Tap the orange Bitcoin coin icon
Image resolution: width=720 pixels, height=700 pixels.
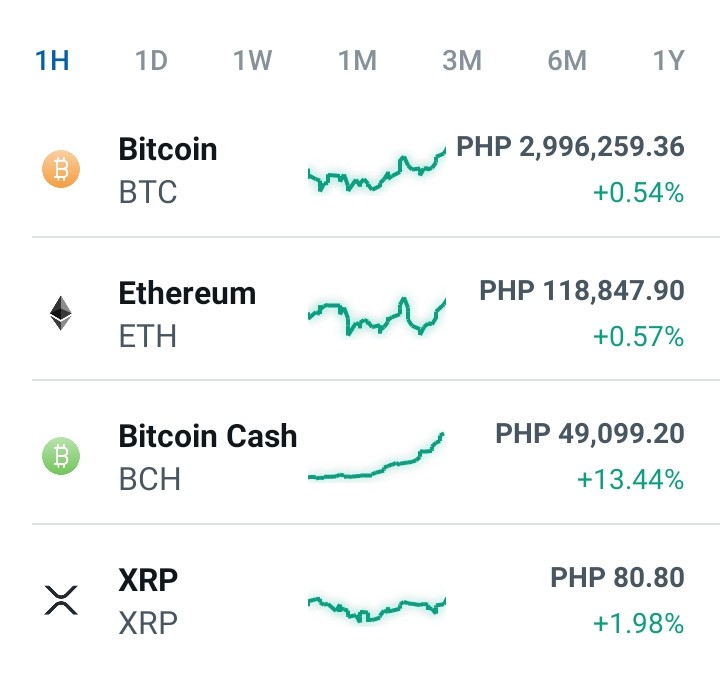point(61,169)
